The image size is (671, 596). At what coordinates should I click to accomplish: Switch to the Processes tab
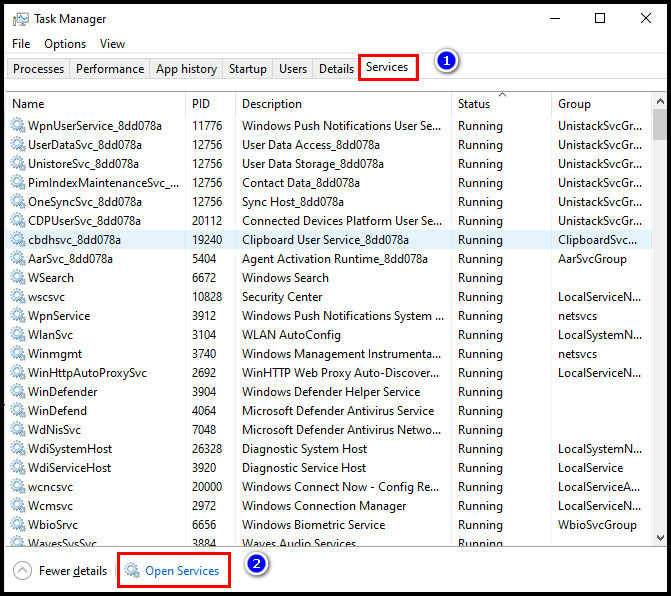[x=38, y=69]
